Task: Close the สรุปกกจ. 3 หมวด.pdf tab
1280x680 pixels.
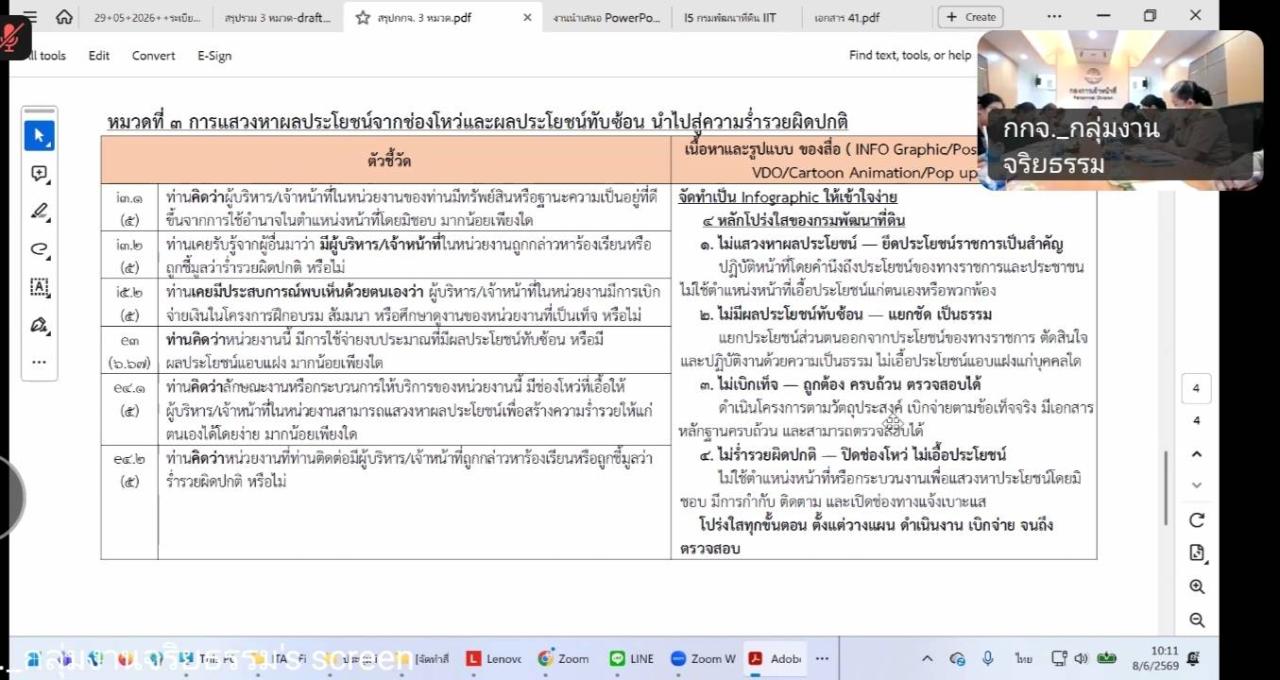Action: (x=527, y=17)
